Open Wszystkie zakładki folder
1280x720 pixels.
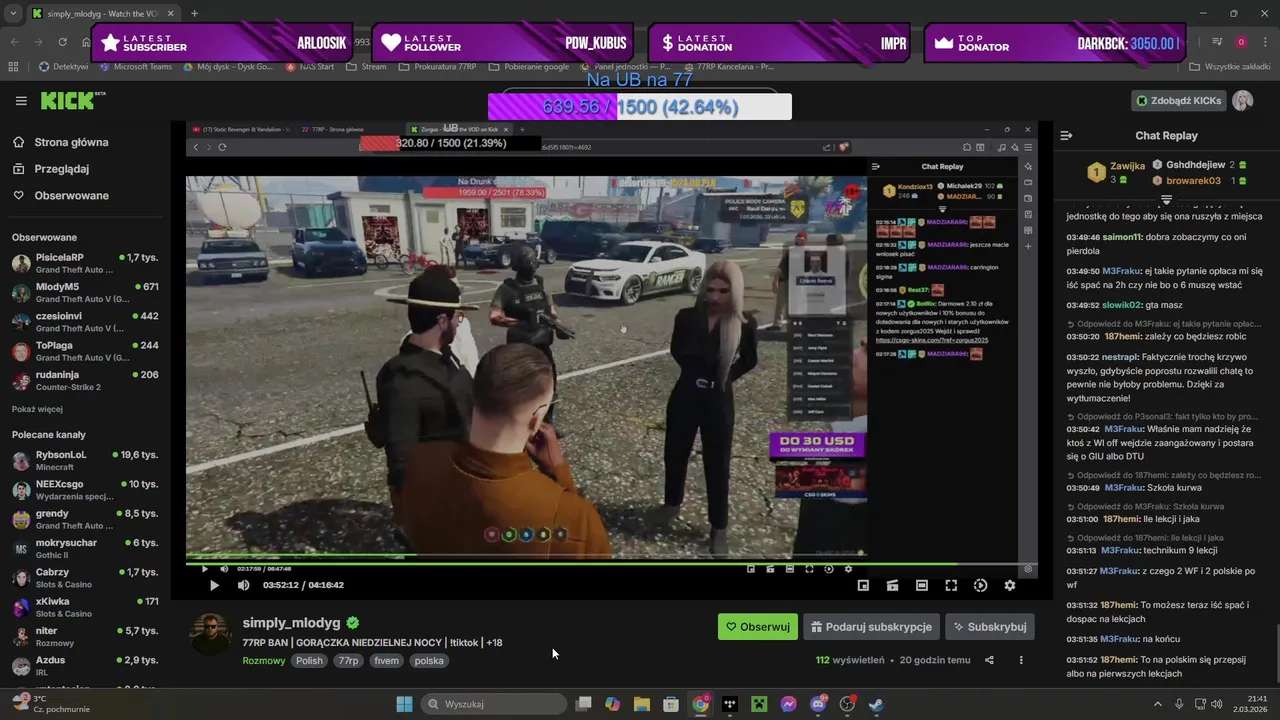tap(1229, 67)
